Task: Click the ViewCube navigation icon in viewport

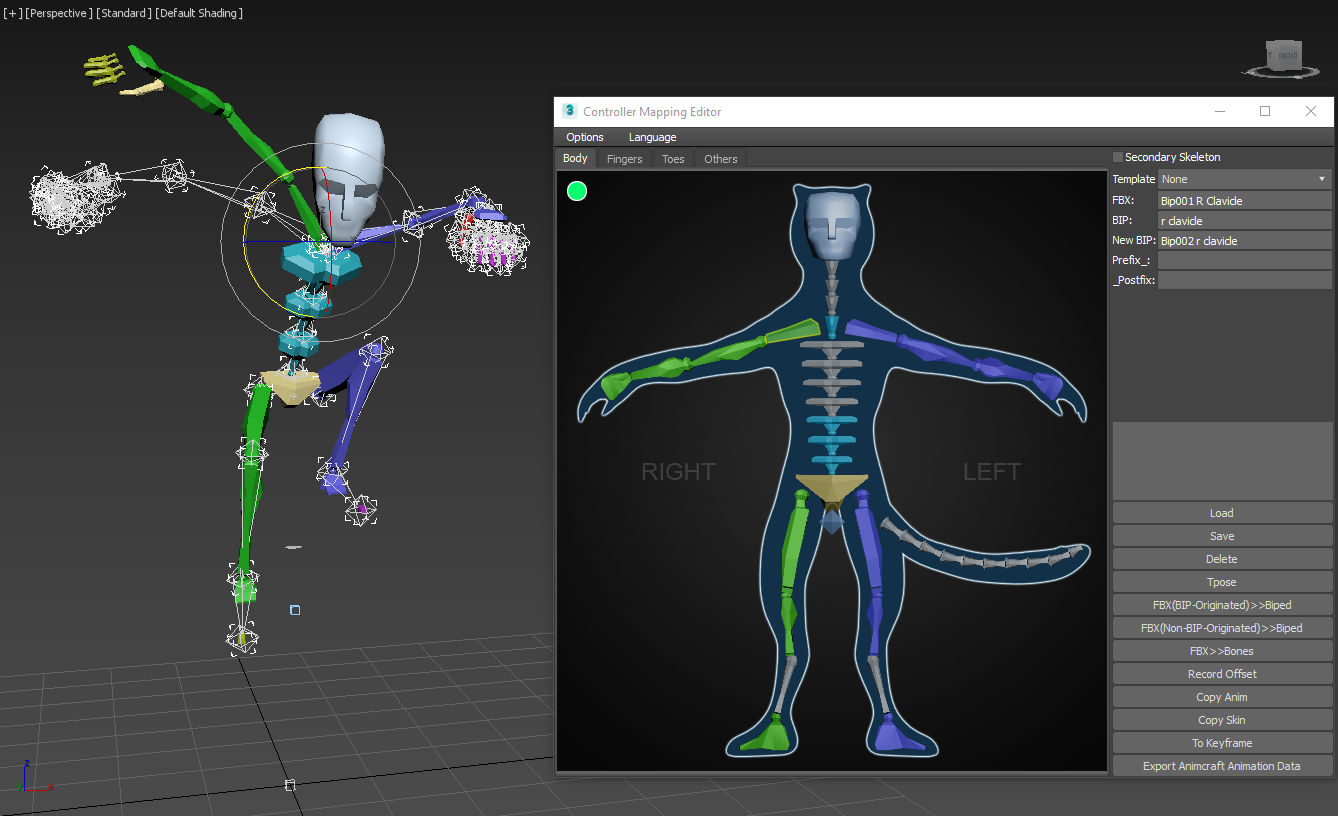Action: 1284,58
